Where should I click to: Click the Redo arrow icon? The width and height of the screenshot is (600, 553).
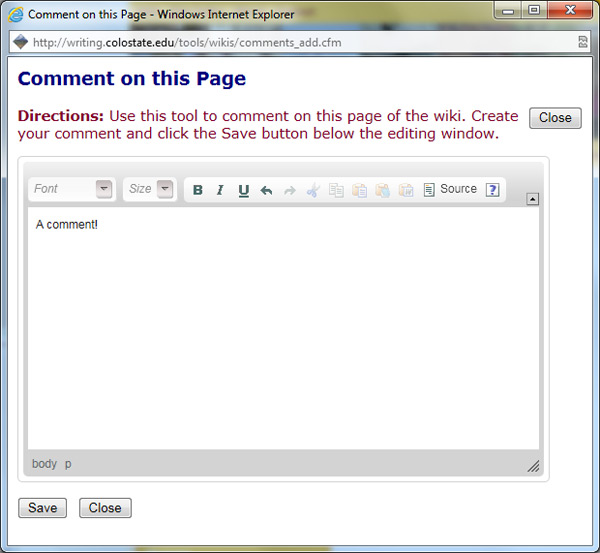coord(290,190)
